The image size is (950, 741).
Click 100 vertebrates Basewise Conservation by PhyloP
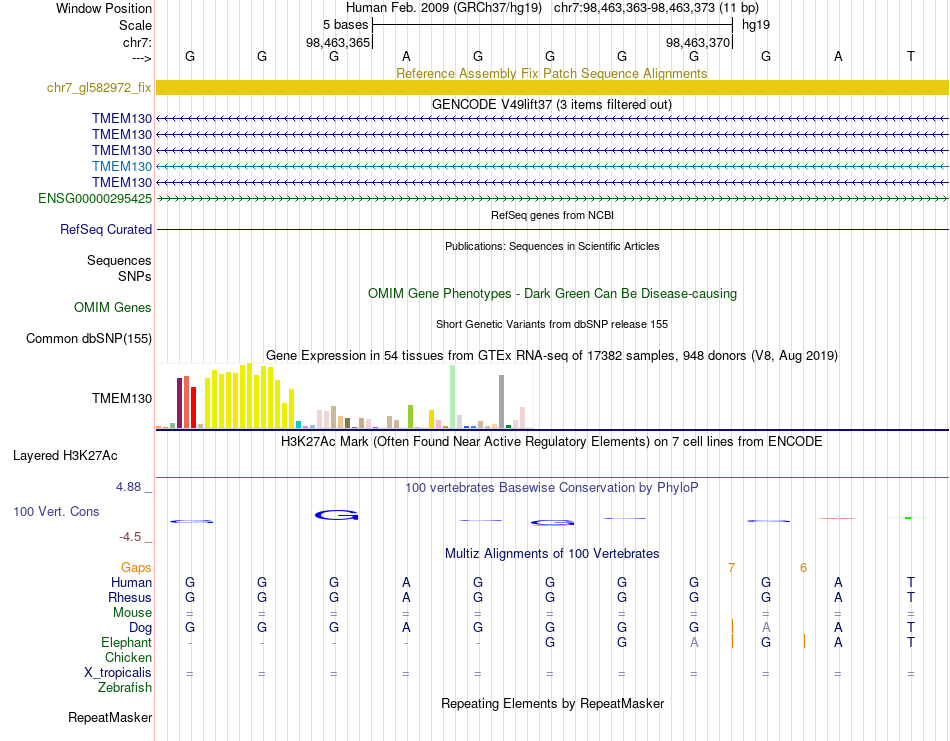tap(552, 487)
